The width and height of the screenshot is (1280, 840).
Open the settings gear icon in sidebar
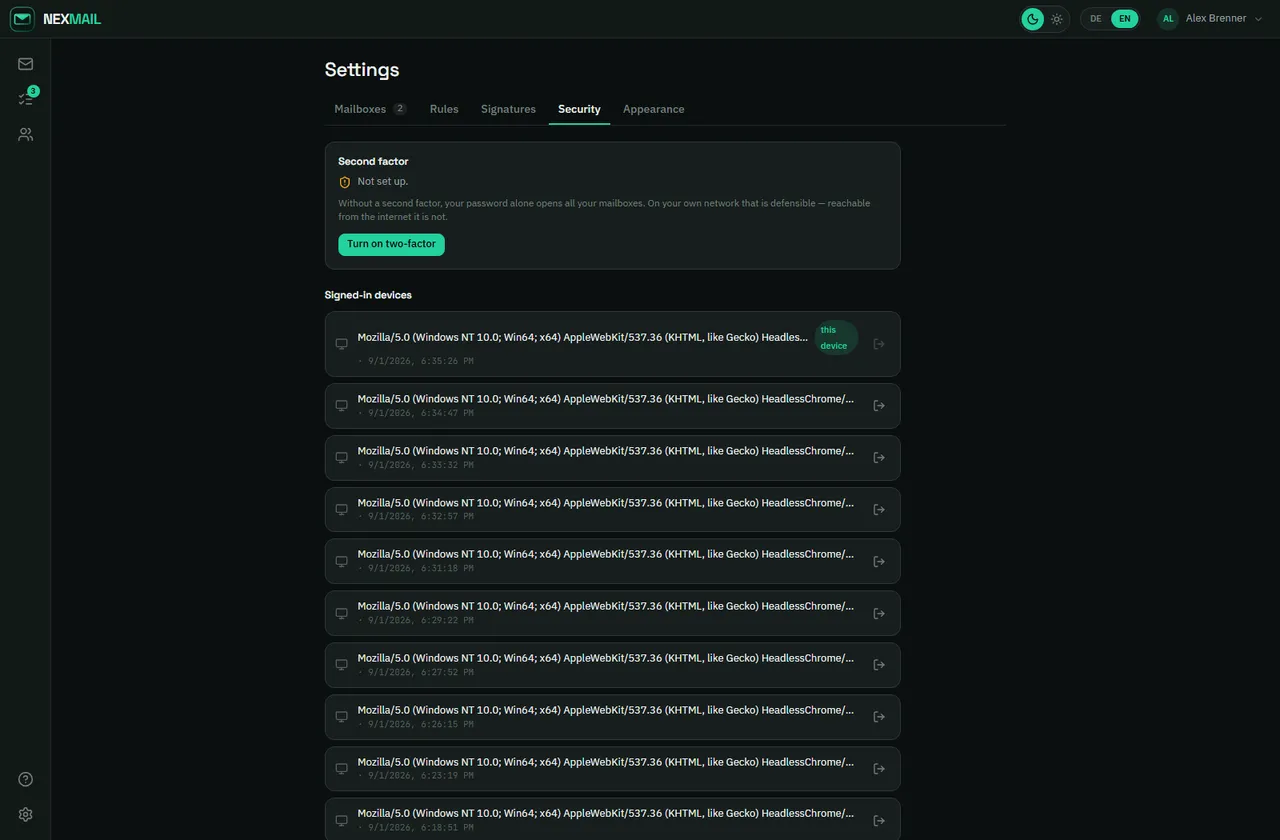tap(26, 814)
